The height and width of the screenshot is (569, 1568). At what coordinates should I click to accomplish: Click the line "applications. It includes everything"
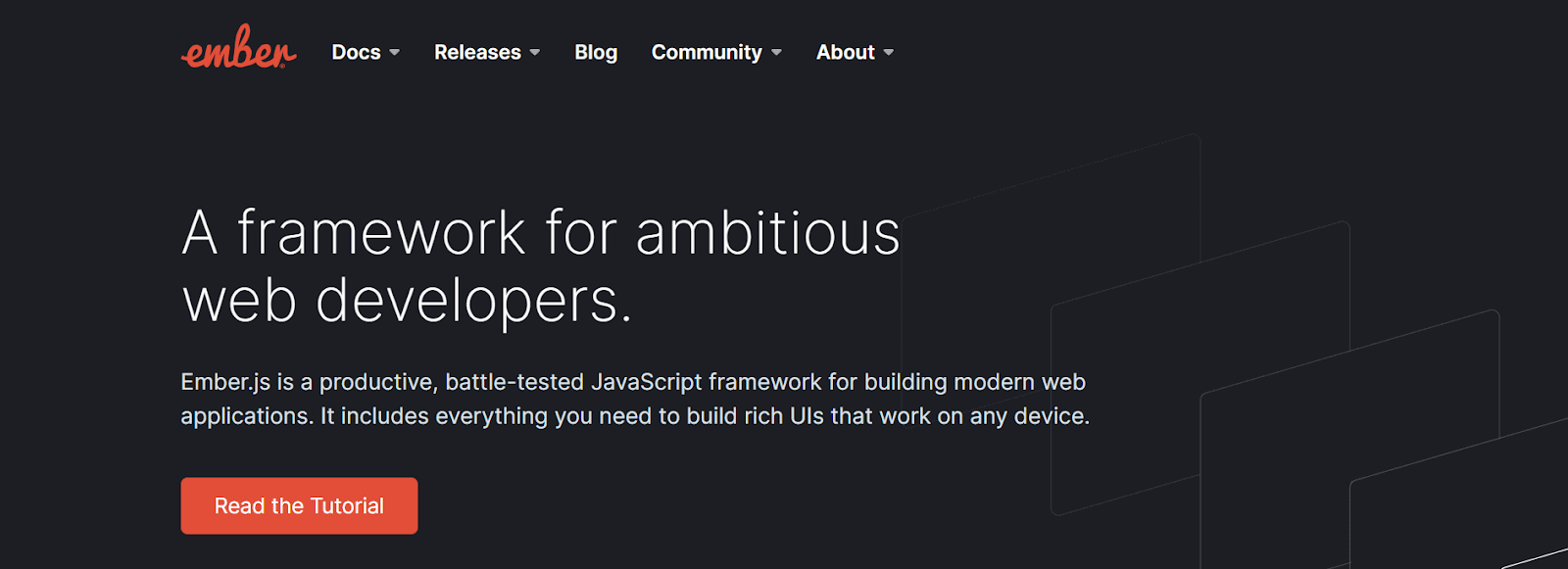point(635,416)
